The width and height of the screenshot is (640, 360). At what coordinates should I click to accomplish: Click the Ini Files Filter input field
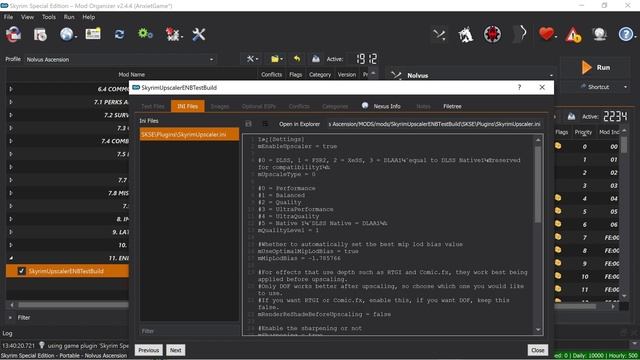[189, 331]
